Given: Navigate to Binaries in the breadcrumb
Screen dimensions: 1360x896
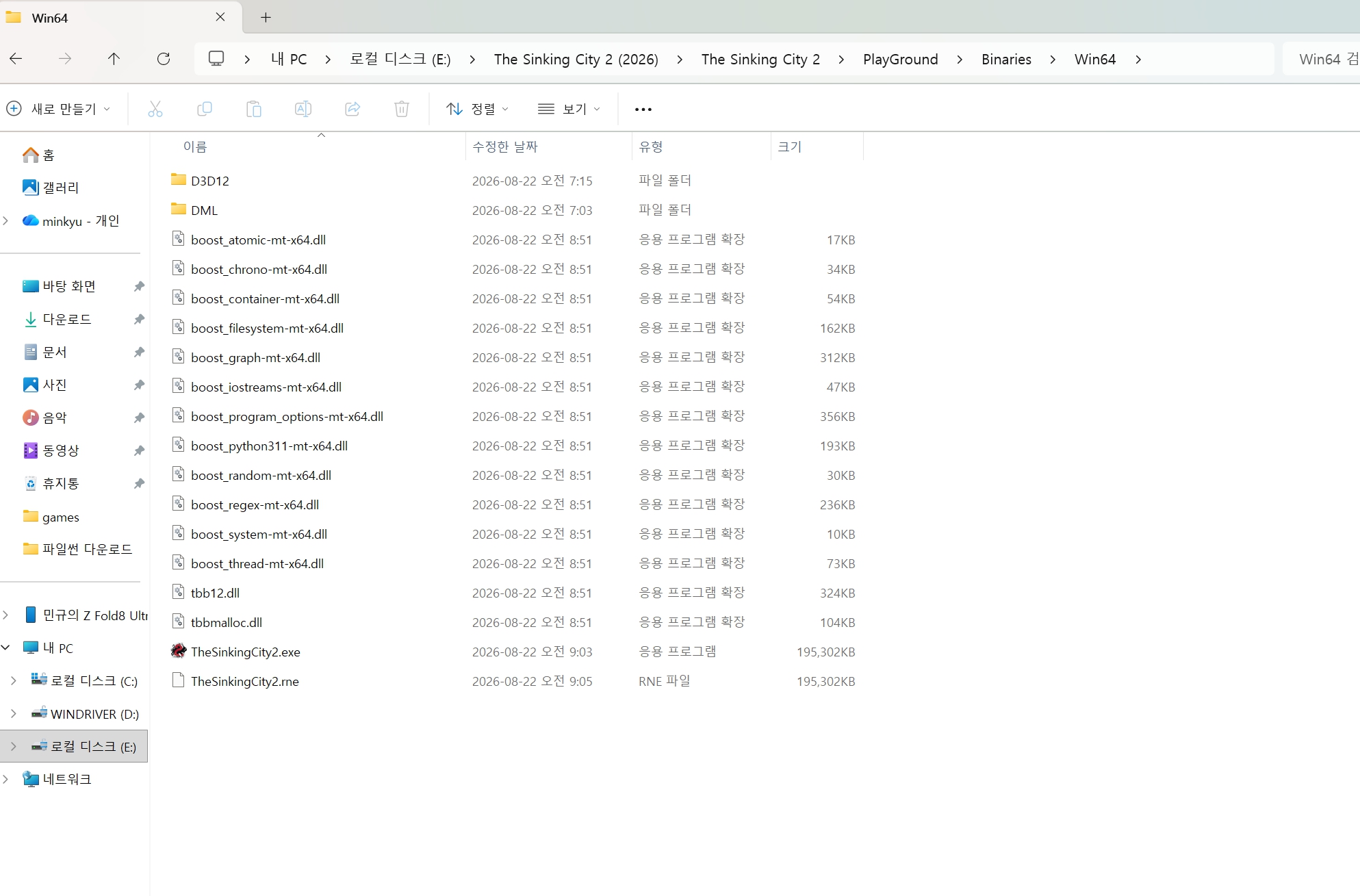Looking at the screenshot, I should pyautogui.click(x=1006, y=60).
